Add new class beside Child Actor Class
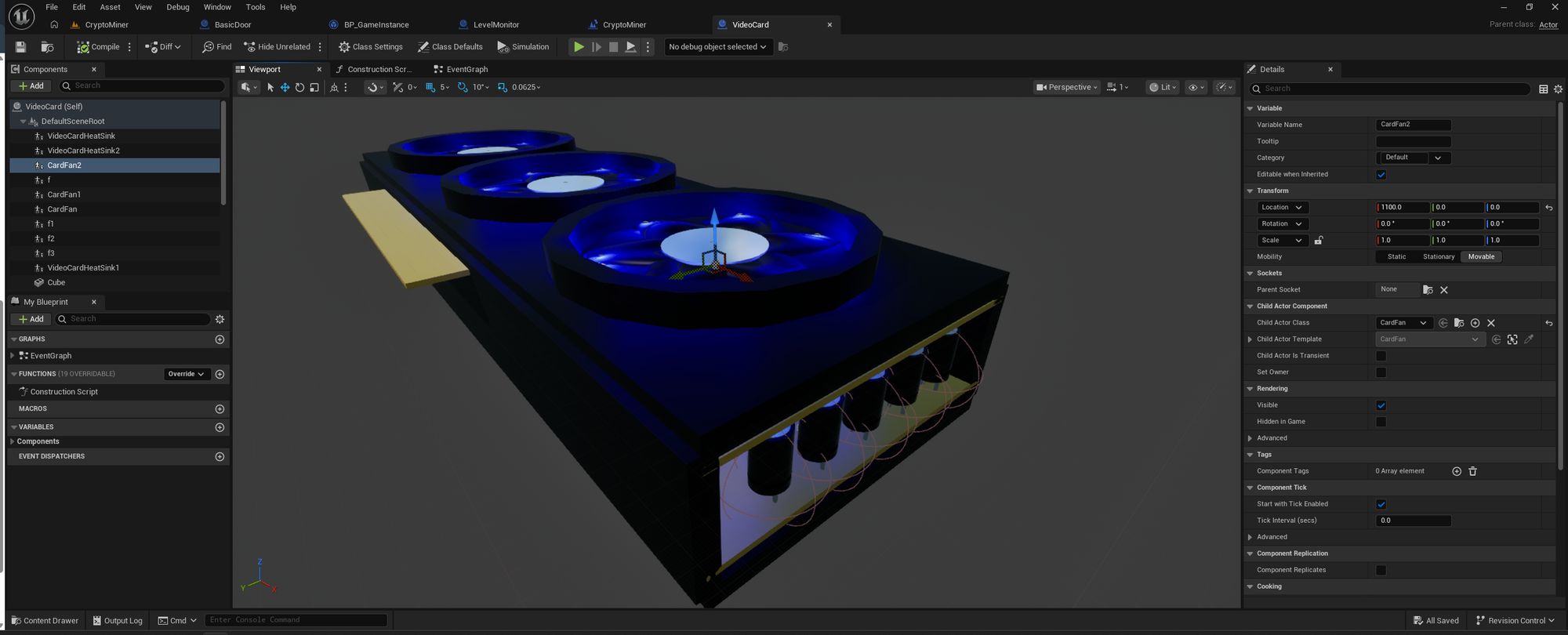Screen dimensions: 1568x635 (1475, 323)
